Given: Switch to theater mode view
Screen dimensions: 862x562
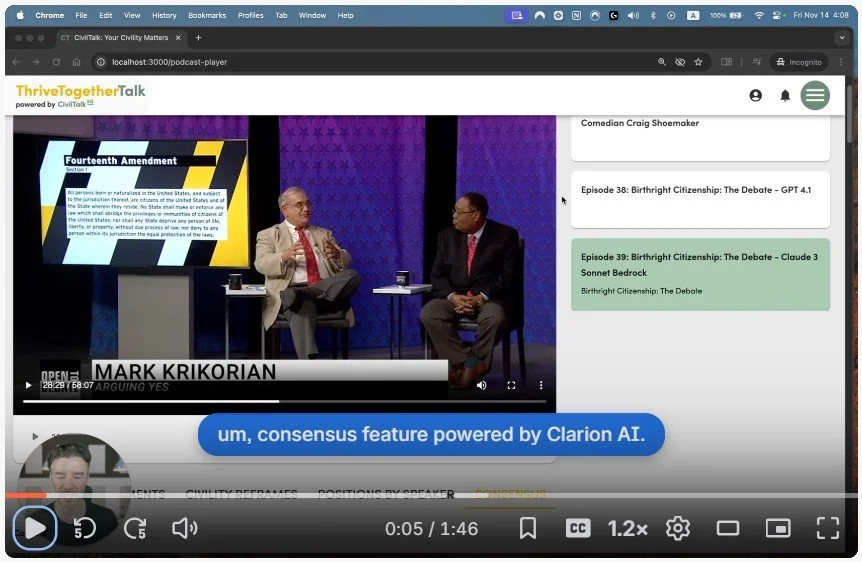Looking at the screenshot, I should [x=727, y=528].
